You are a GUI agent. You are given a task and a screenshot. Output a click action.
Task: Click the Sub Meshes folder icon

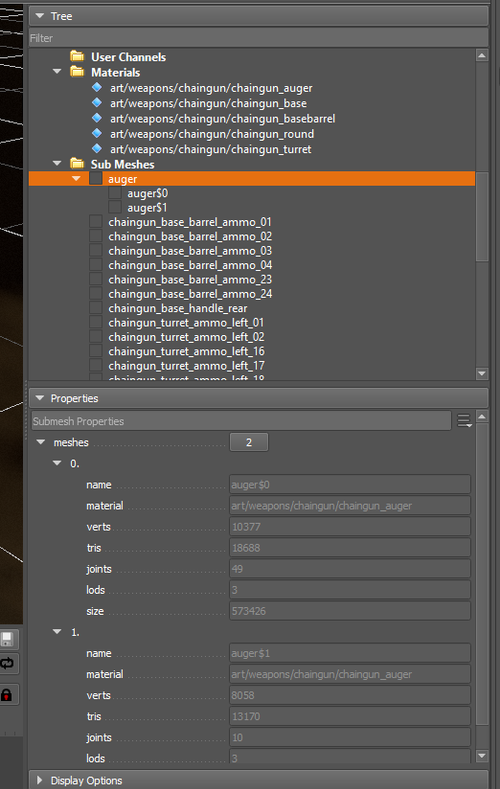pyautogui.click(x=77, y=164)
